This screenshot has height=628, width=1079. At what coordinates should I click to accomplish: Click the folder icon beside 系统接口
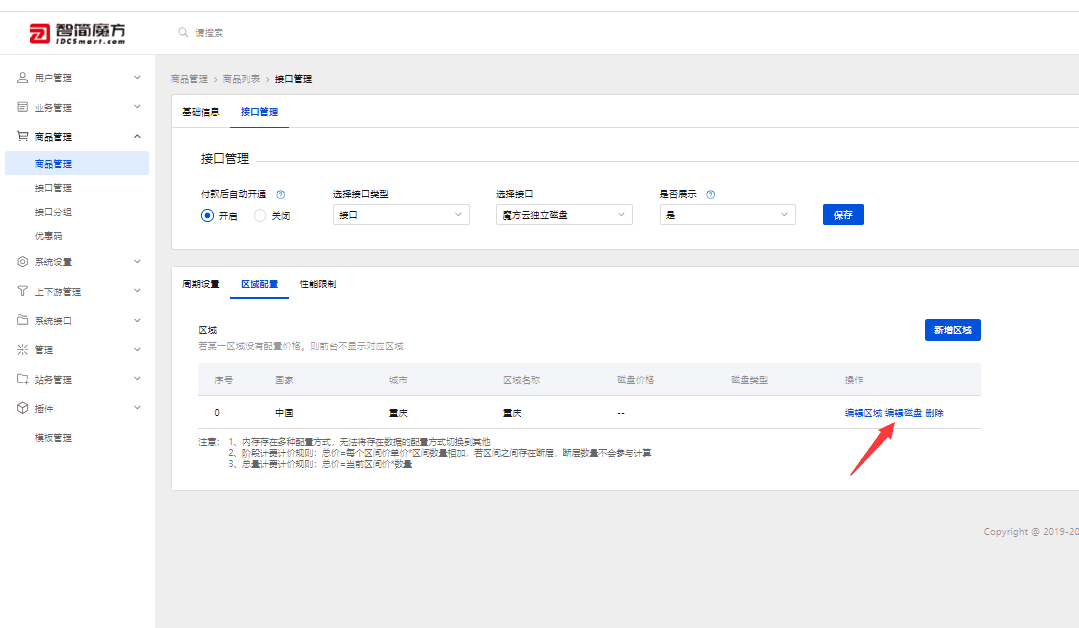(23, 321)
